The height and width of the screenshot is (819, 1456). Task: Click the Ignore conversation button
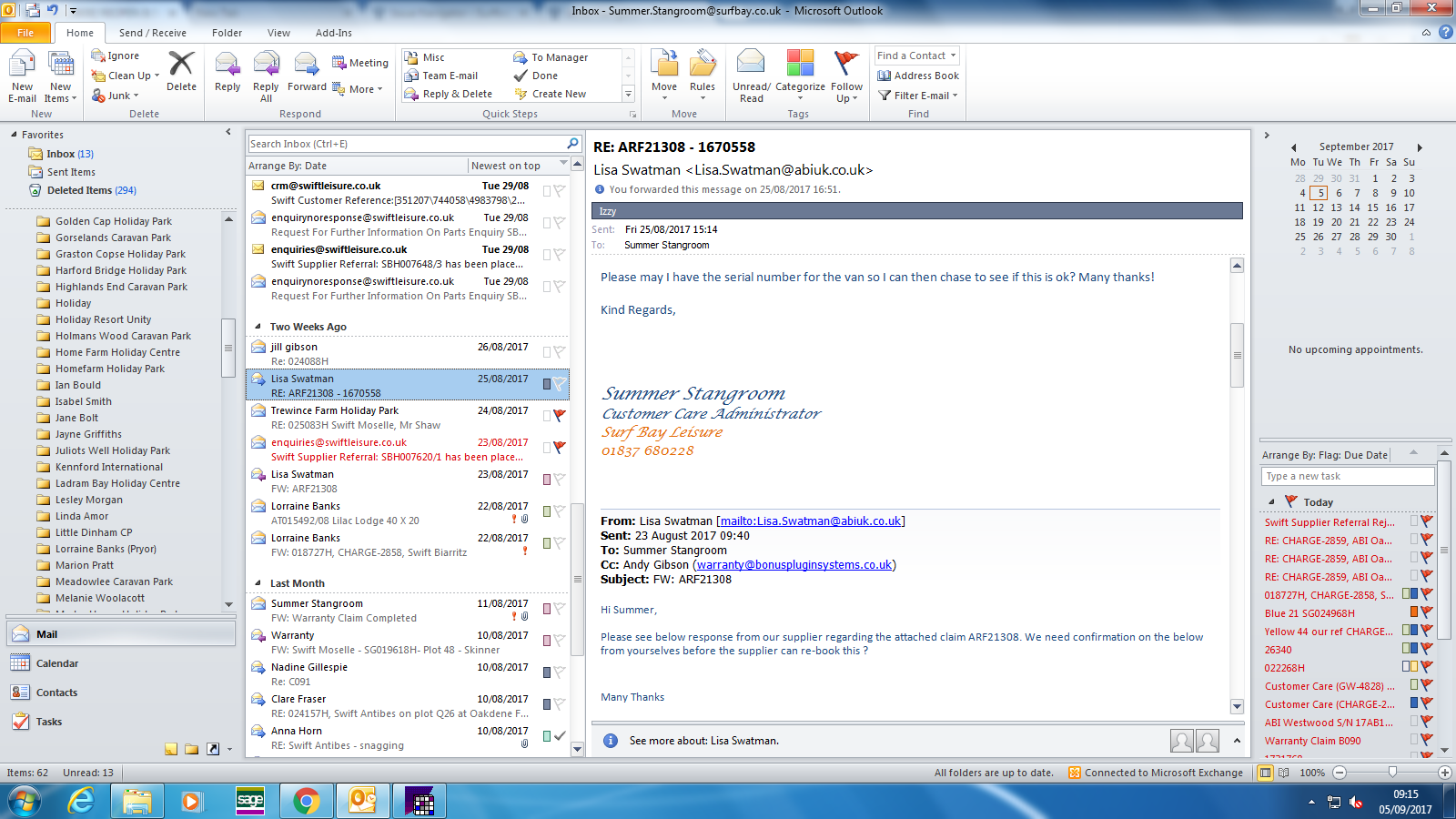pos(116,56)
